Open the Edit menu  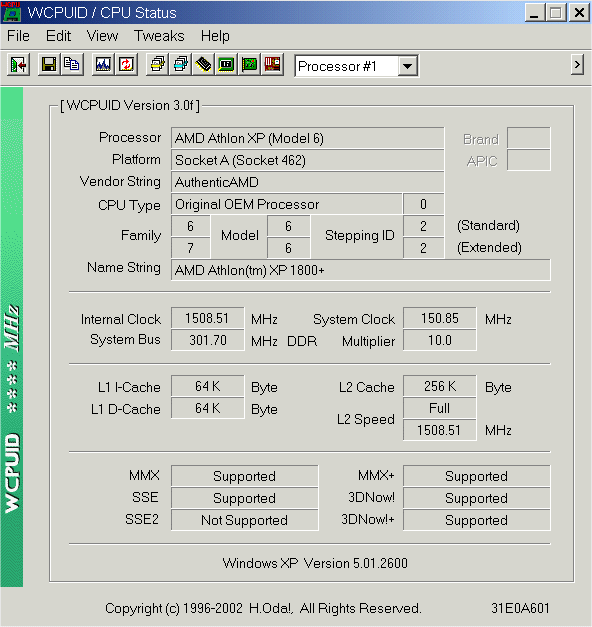tap(58, 36)
